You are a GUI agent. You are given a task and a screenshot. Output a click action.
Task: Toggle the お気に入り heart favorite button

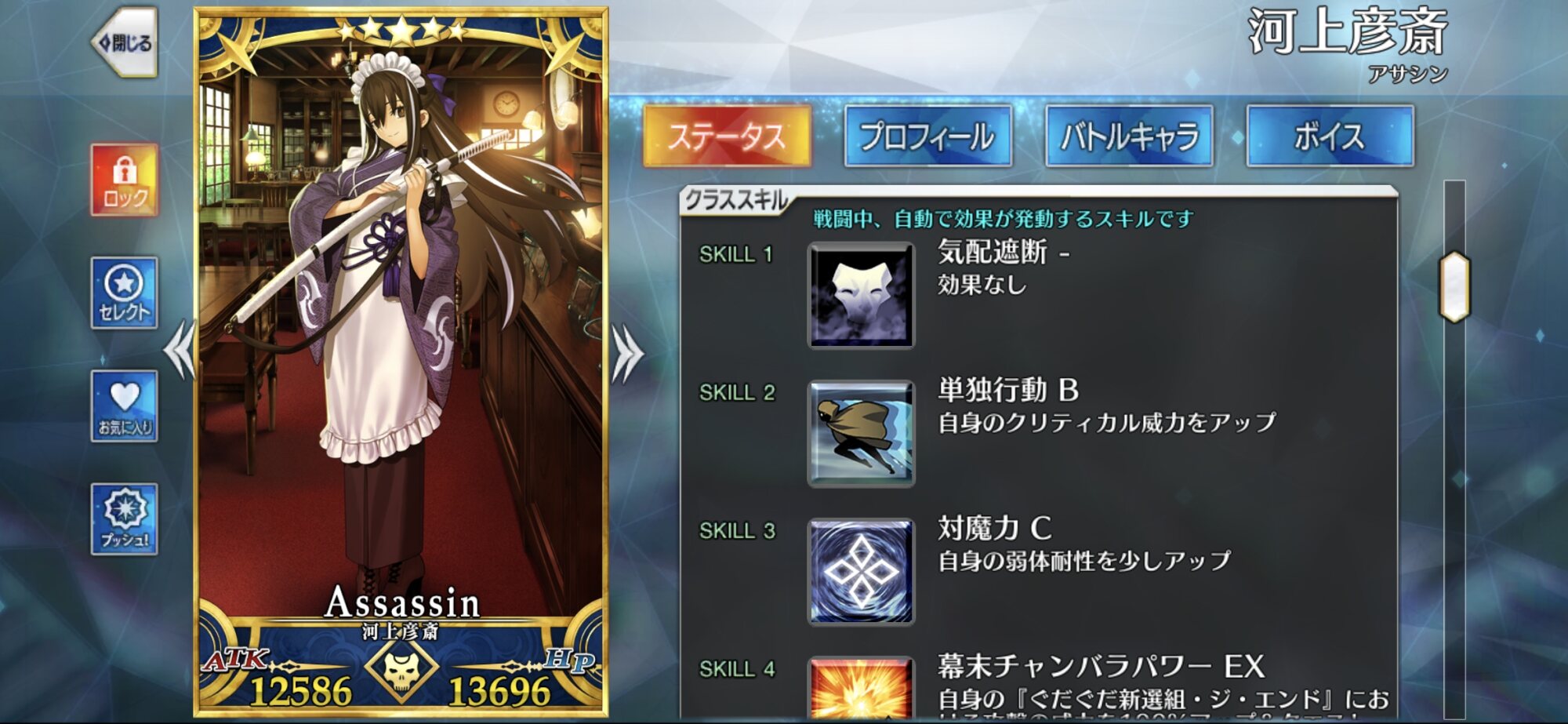point(125,406)
